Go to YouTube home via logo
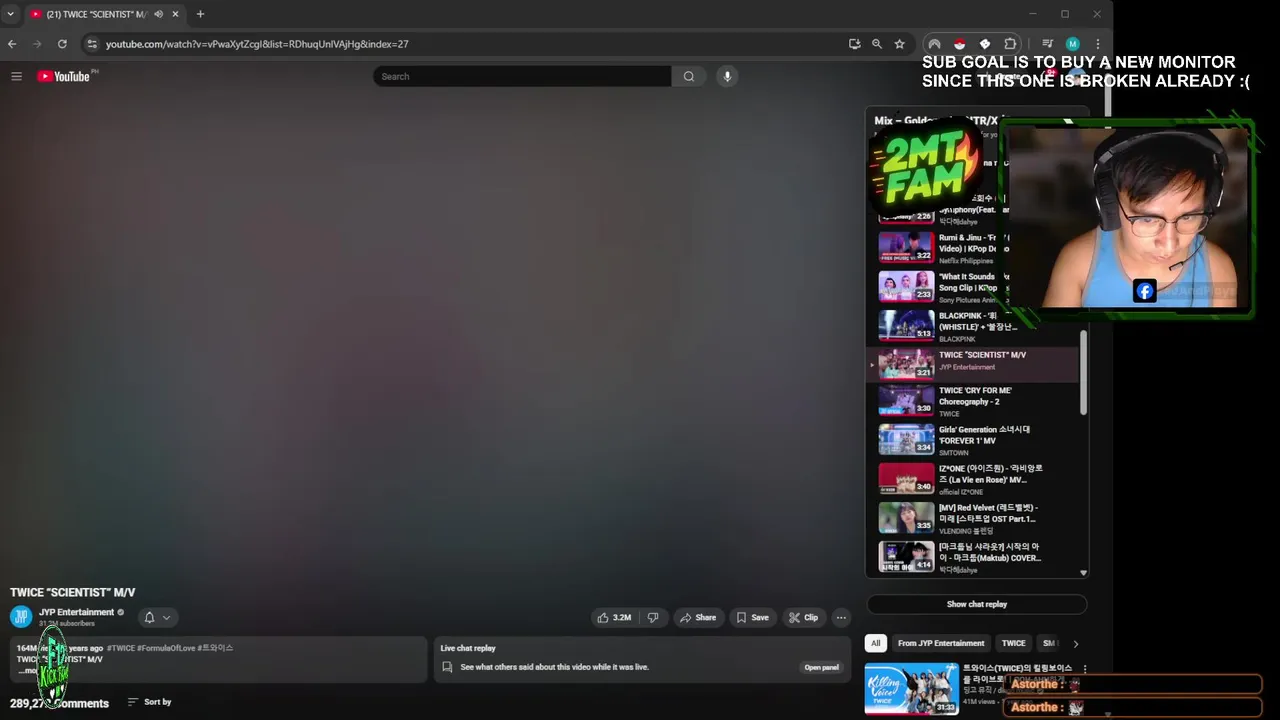This screenshot has height=720, width=1280. click(x=64, y=76)
